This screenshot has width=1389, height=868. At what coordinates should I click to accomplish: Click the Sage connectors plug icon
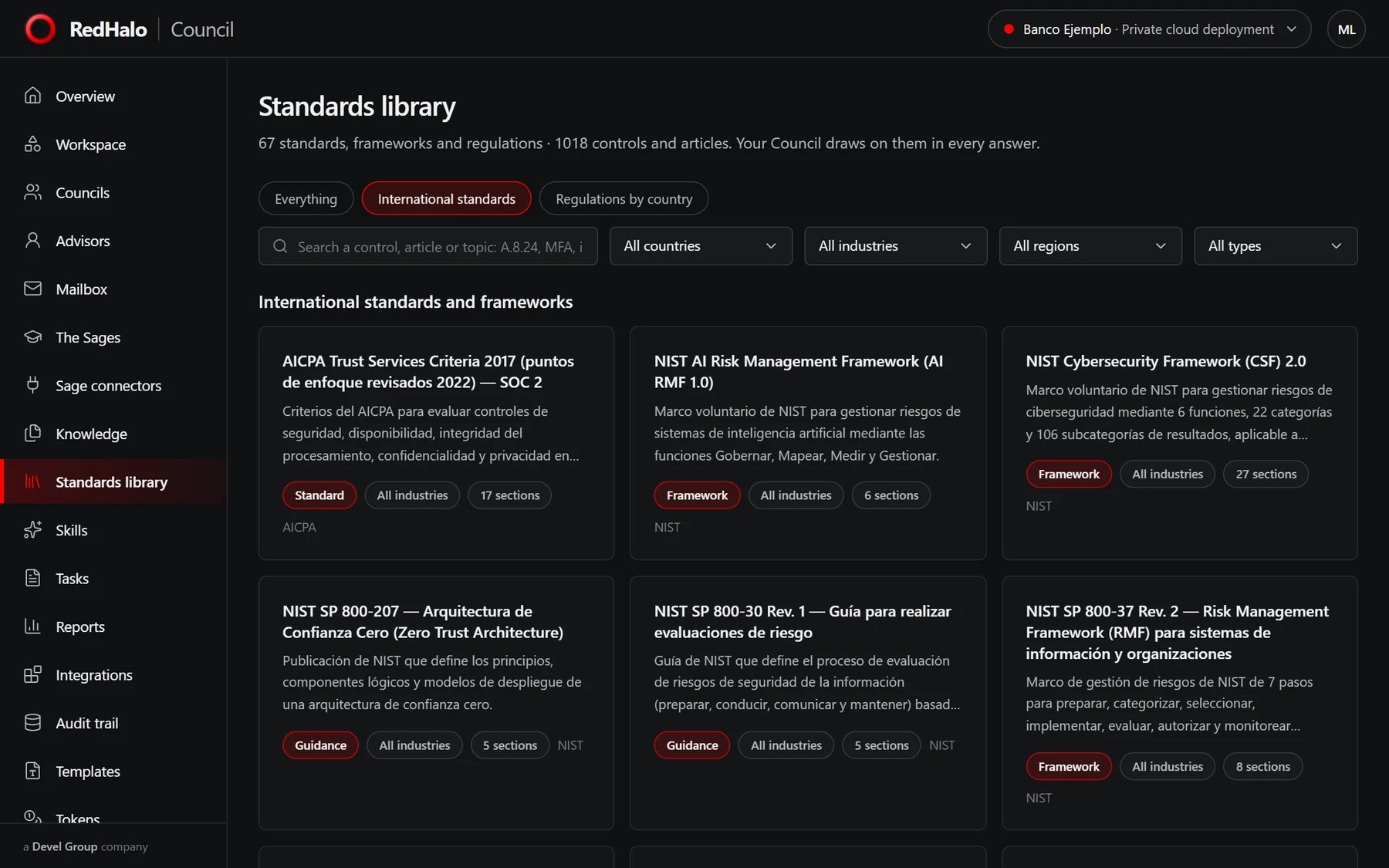point(32,385)
